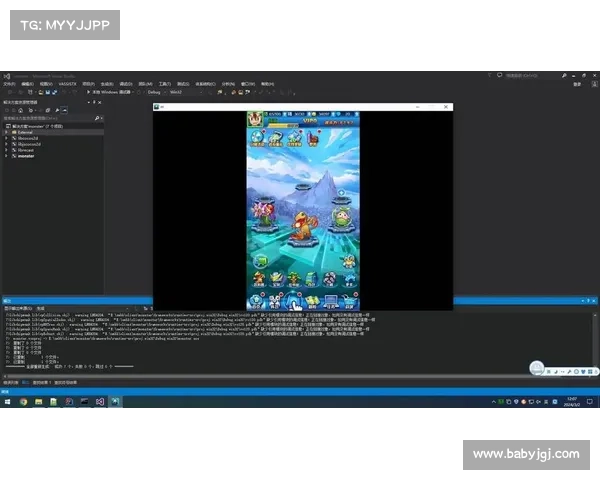The height and width of the screenshot is (480, 600).
Task: Select the External folder in tree
Action: point(25,132)
